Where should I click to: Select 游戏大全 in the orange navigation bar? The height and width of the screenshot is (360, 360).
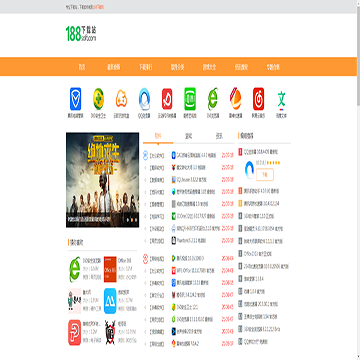209,67
